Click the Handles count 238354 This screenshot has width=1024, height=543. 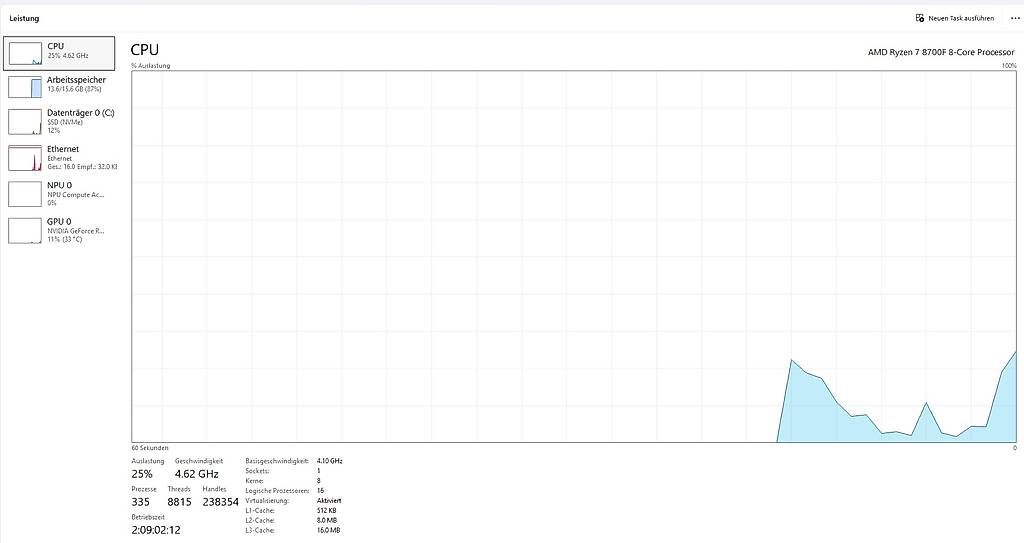pos(220,502)
